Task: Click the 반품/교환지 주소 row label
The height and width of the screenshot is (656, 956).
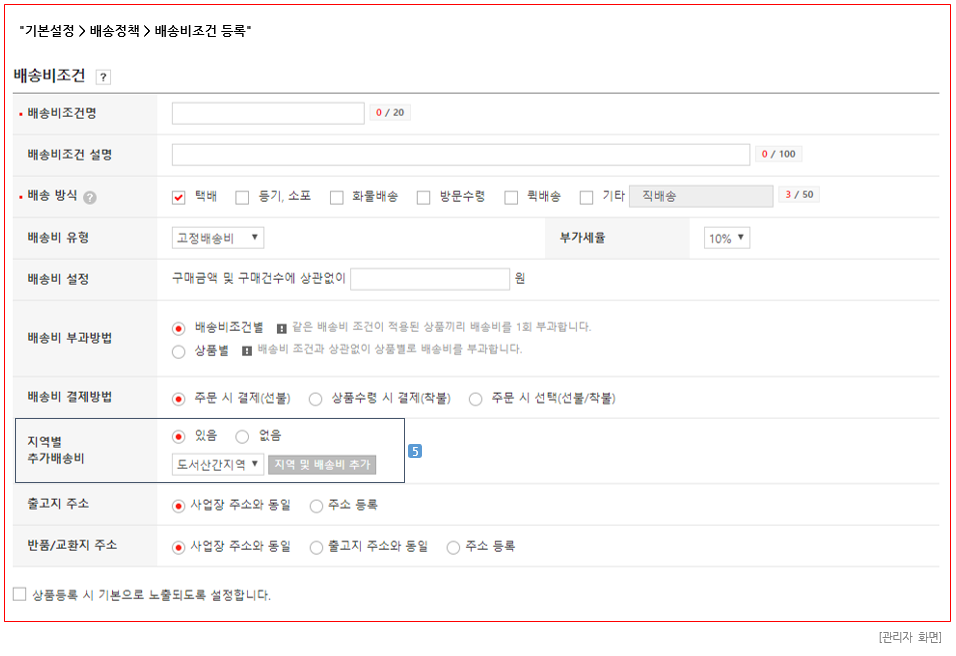Action: (x=72, y=545)
